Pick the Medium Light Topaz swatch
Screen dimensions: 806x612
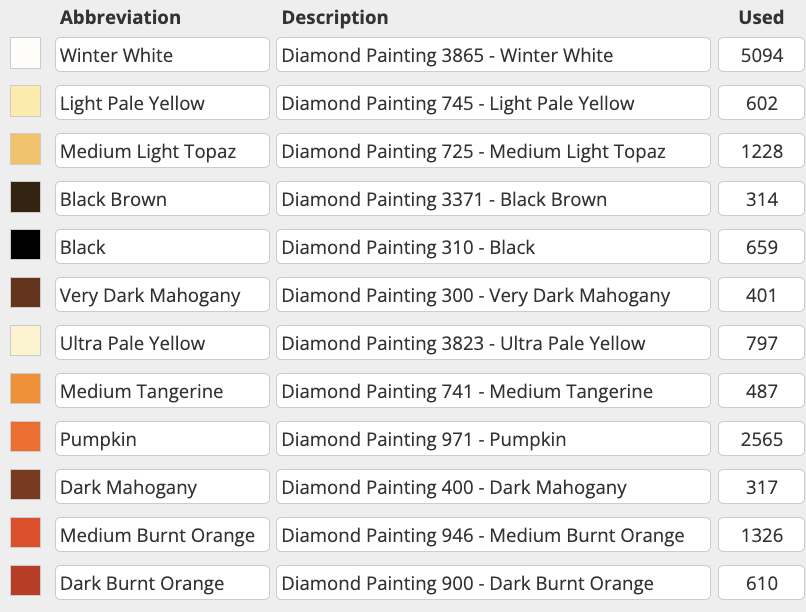coord(25,150)
